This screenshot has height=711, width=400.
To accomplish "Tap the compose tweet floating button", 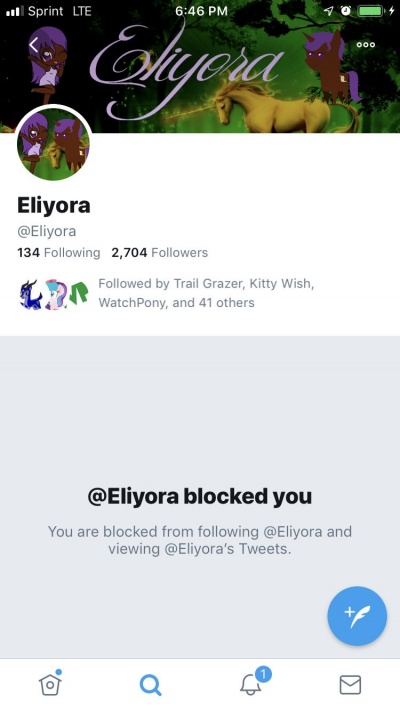I will point(357,616).
